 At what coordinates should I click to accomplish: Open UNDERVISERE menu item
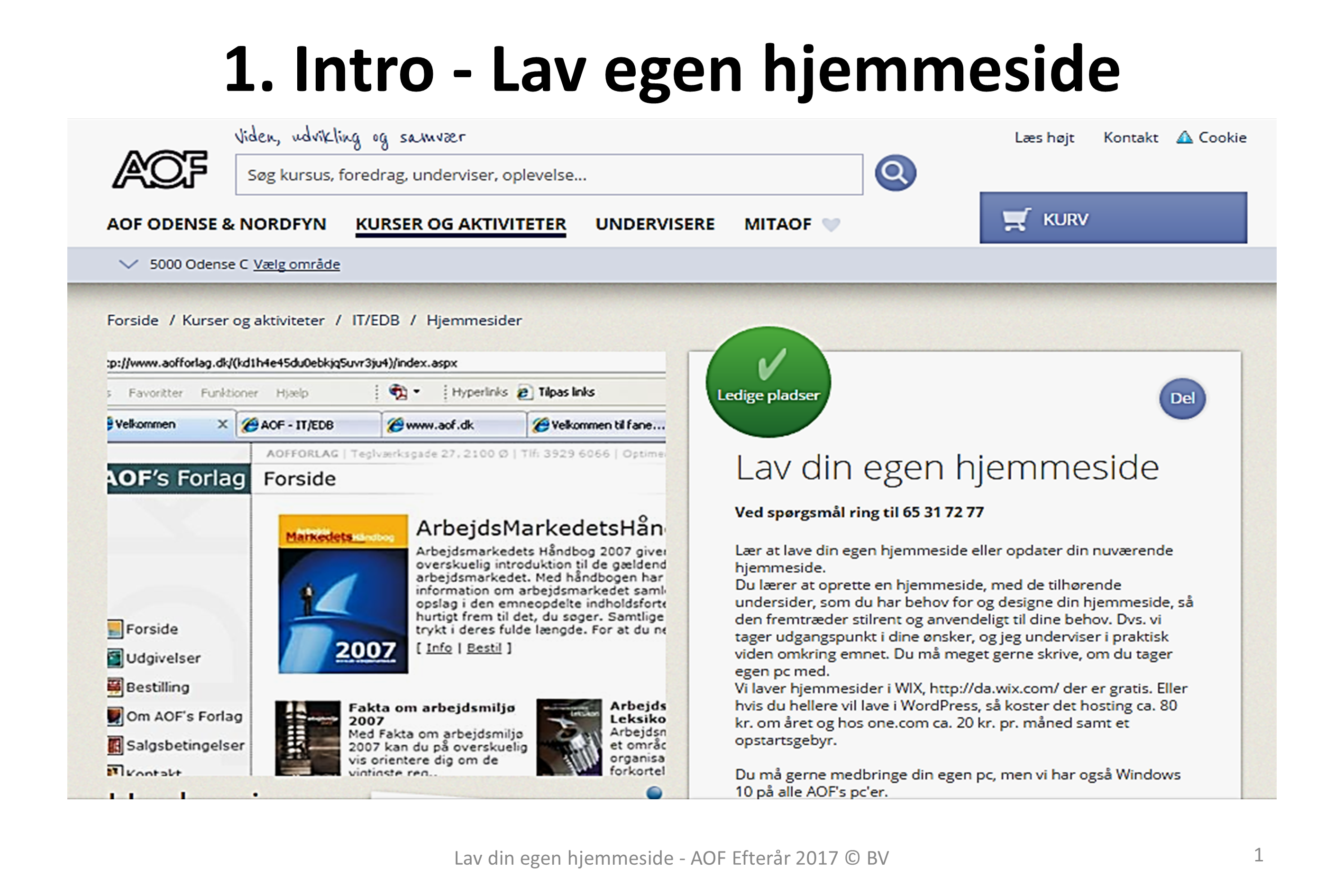[x=655, y=224]
